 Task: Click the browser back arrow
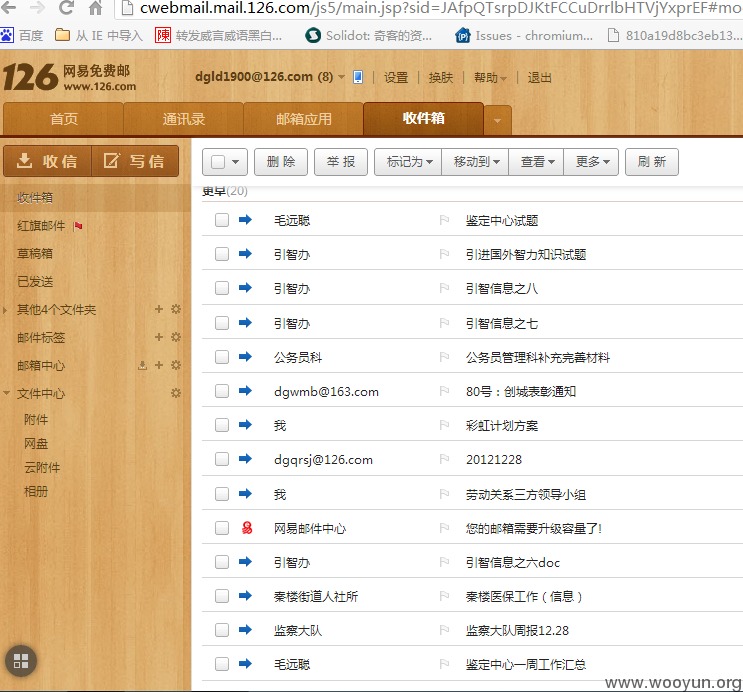[8, 8]
